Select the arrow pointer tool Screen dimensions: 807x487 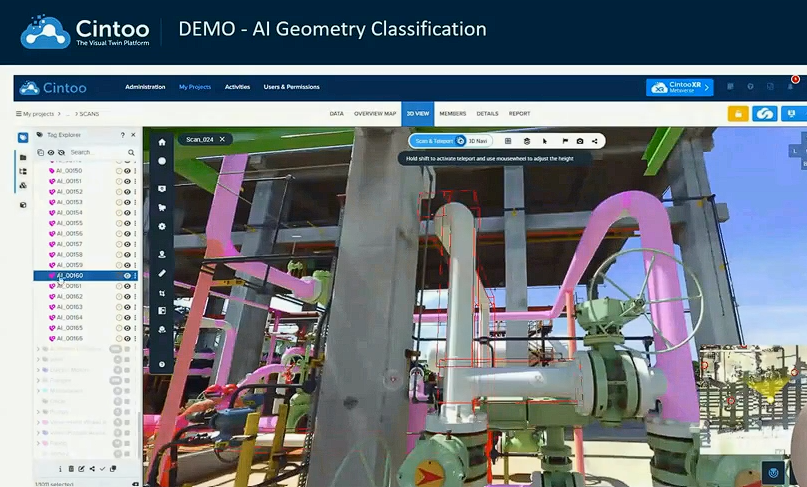coord(545,141)
